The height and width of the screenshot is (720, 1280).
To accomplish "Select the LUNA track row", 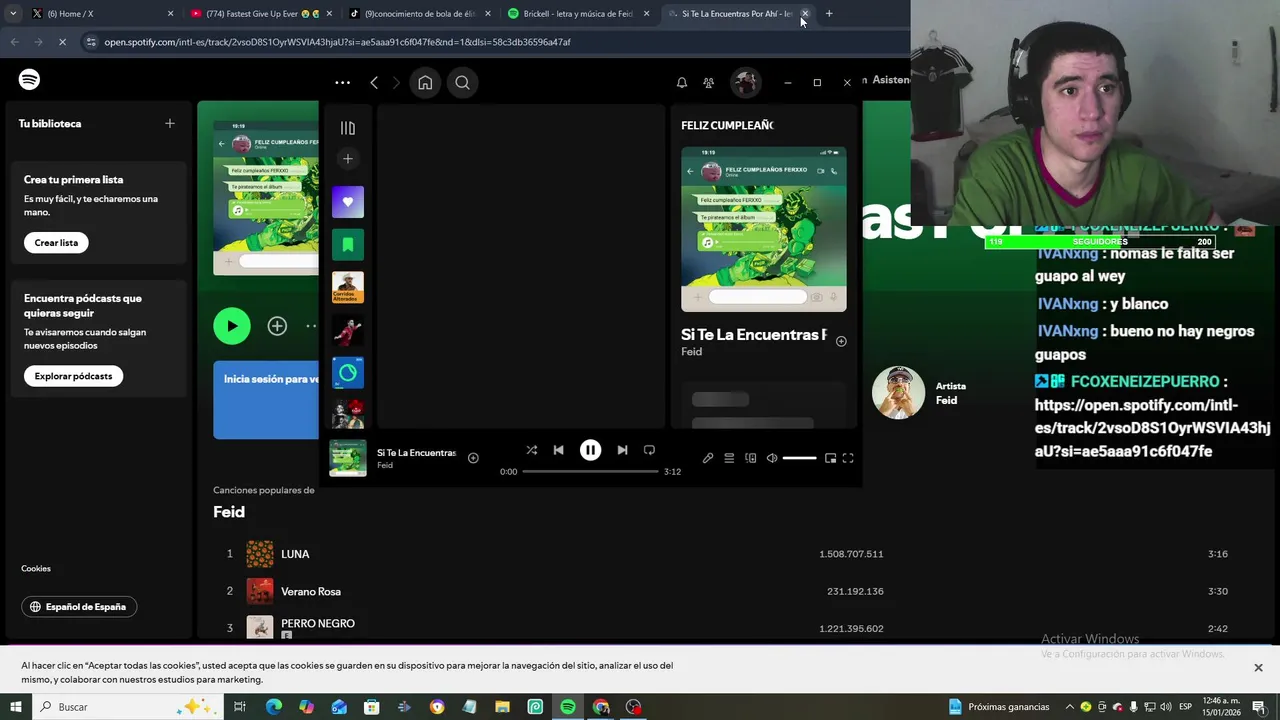I will 721,554.
